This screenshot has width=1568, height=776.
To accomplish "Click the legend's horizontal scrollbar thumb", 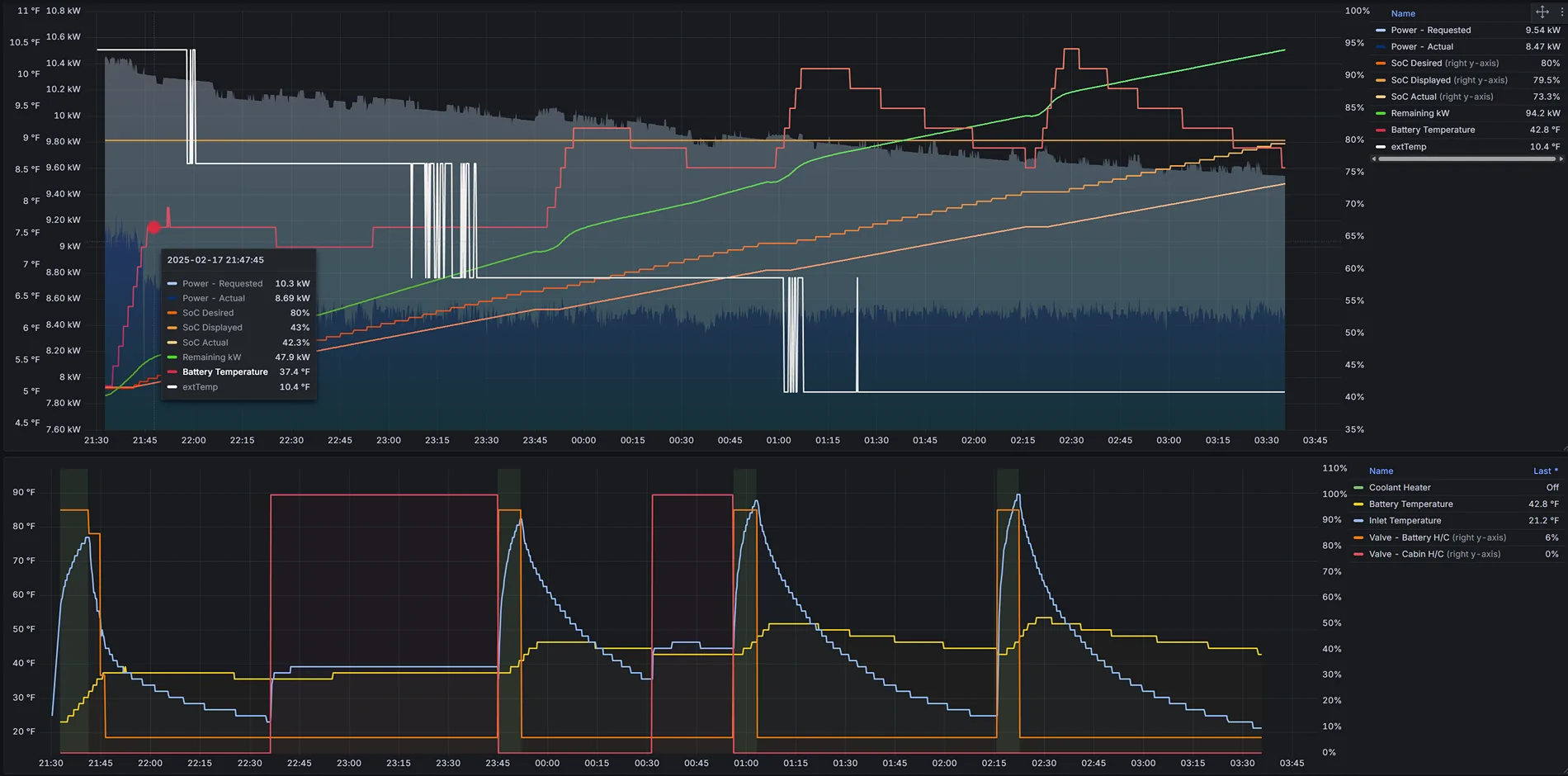I will pos(1466,159).
